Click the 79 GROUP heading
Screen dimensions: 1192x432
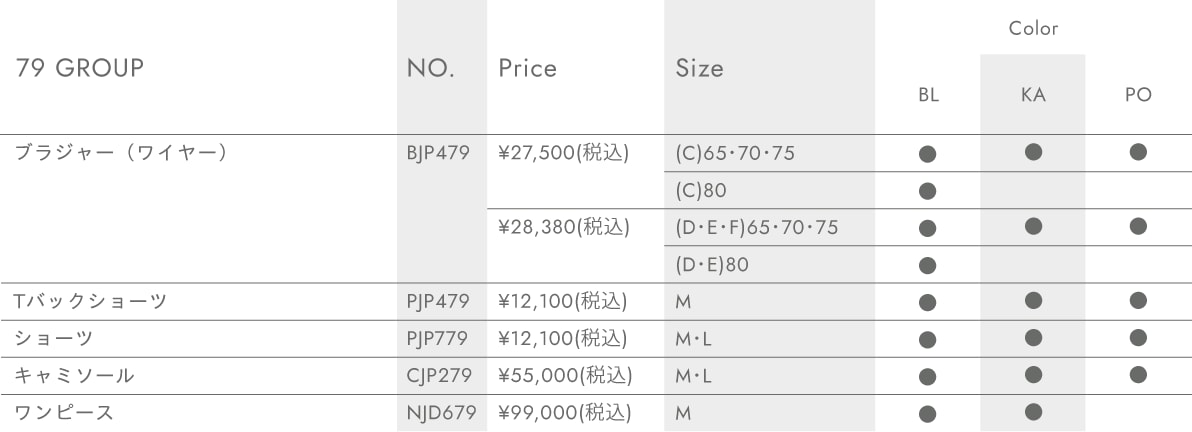point(80,68)
